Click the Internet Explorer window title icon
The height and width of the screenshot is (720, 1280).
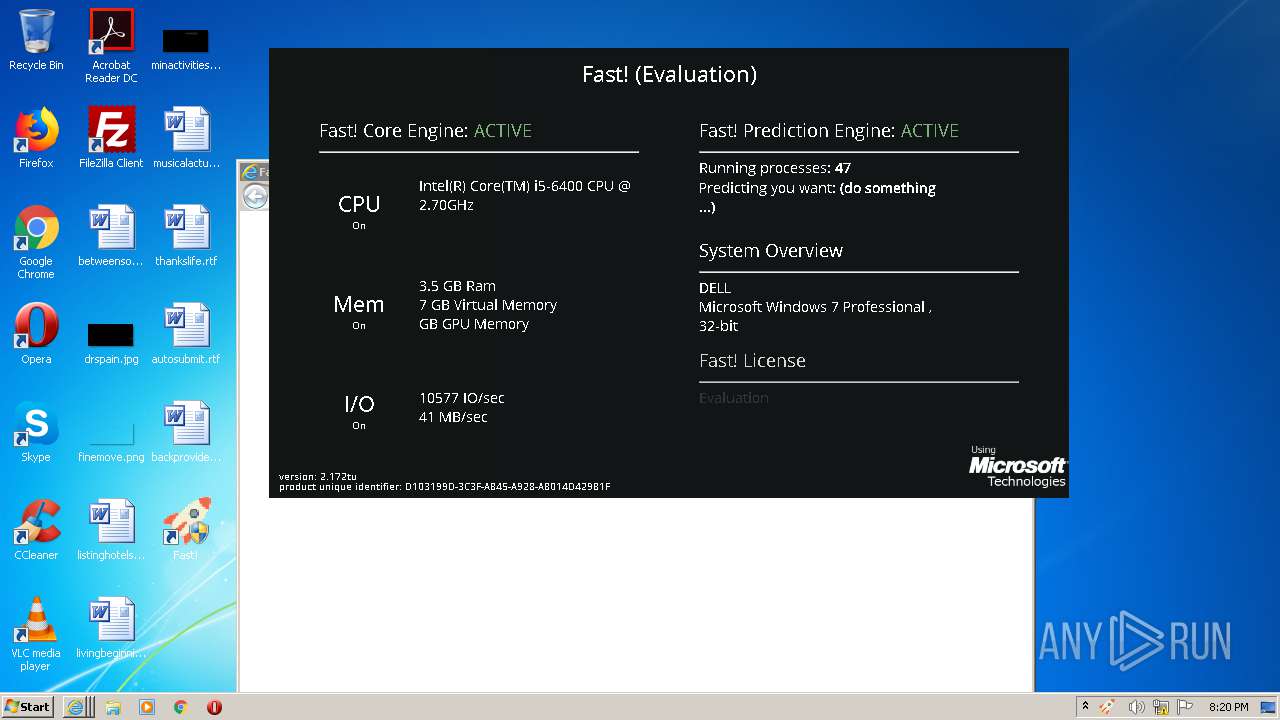[x=251, y=172]
